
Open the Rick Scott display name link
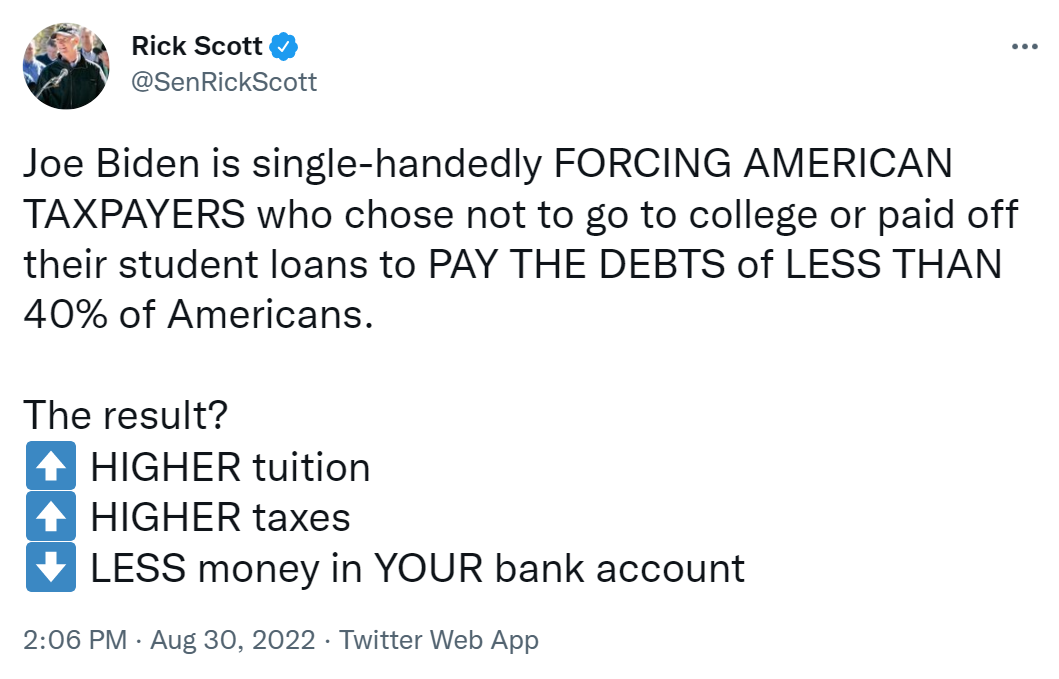[197, 46]
